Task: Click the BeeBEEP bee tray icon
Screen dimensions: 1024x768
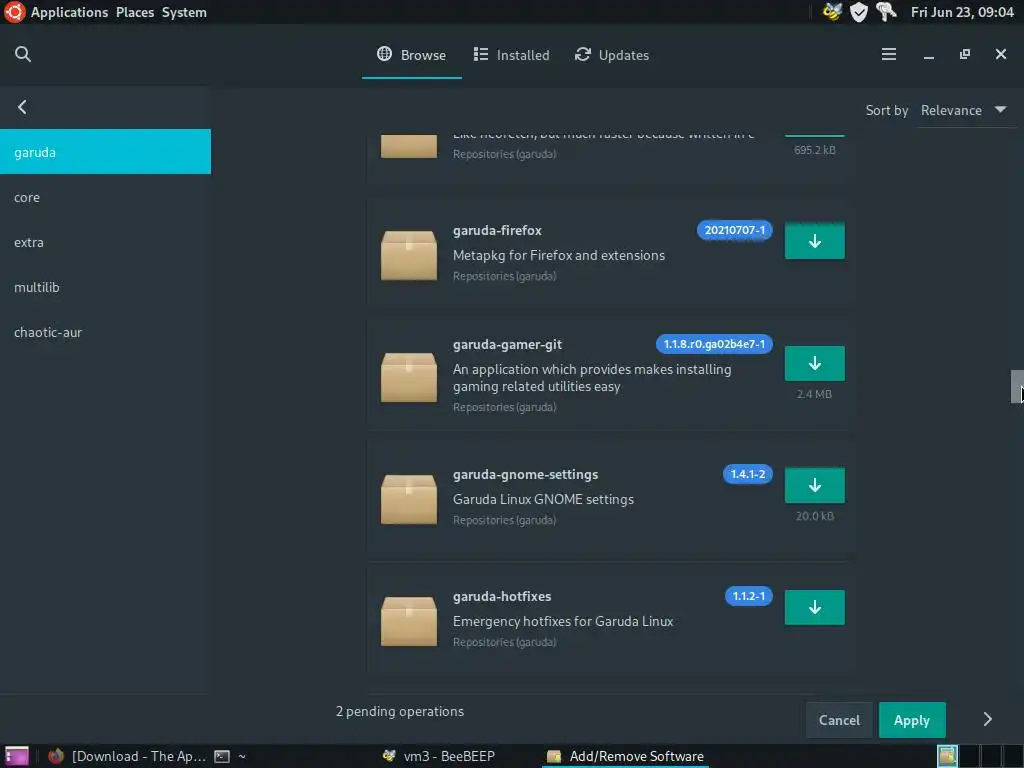Action: click(x=832, y=12)
